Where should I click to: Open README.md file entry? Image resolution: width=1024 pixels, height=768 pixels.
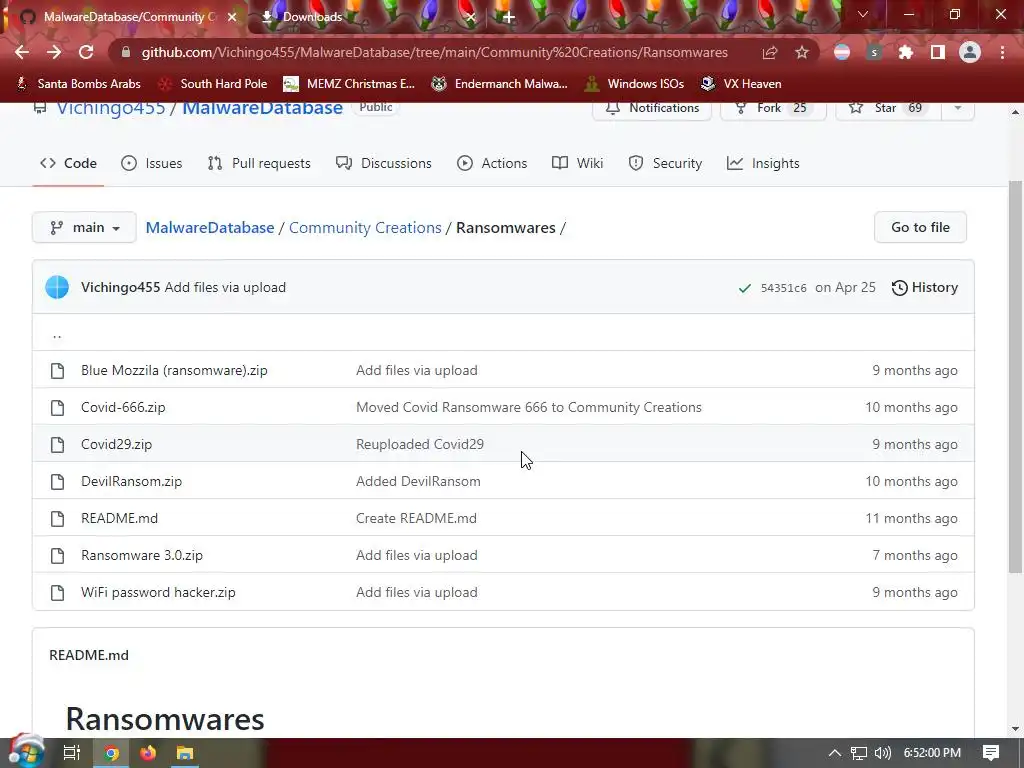(120, 519)
